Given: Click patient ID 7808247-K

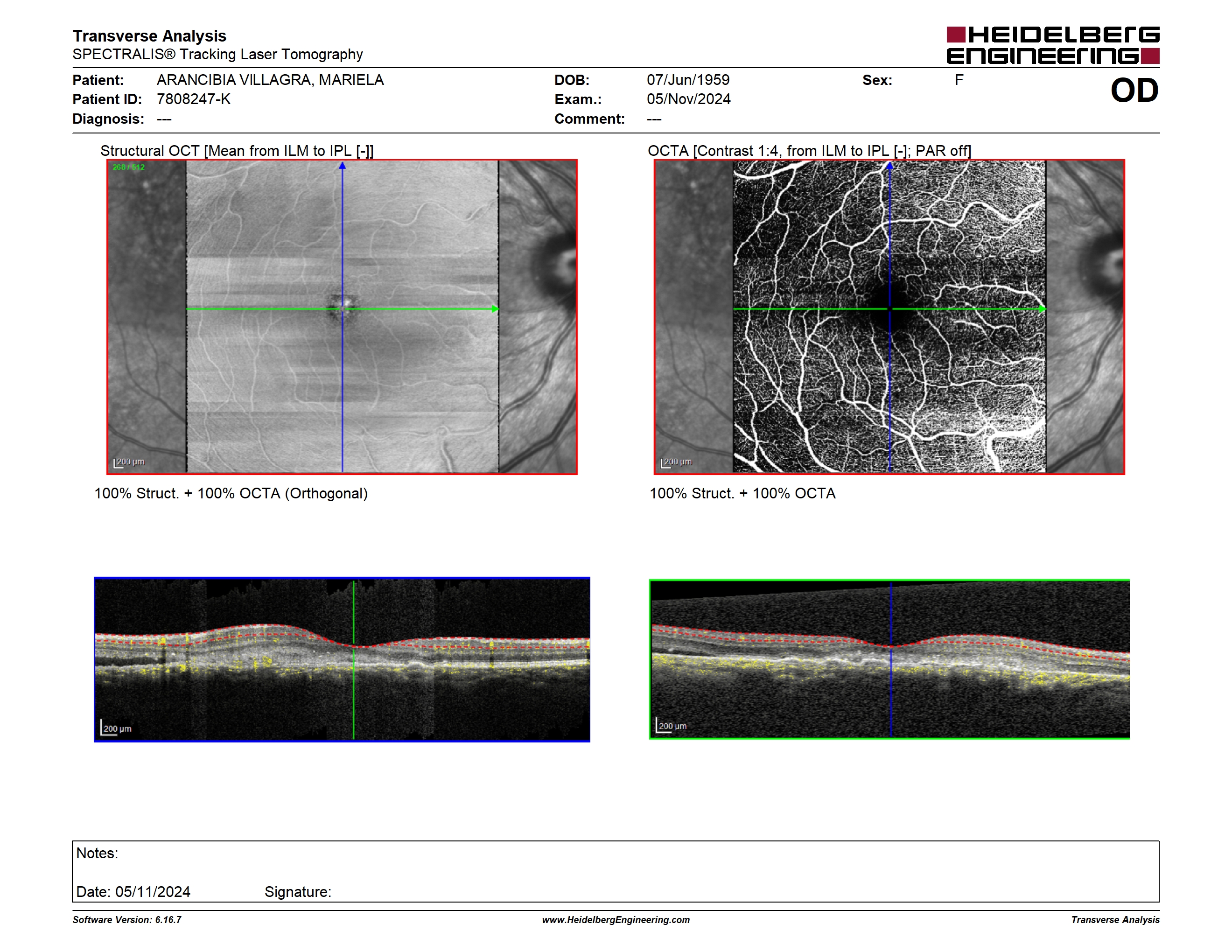Looking at the screenshot, I should tap(194, 99).
